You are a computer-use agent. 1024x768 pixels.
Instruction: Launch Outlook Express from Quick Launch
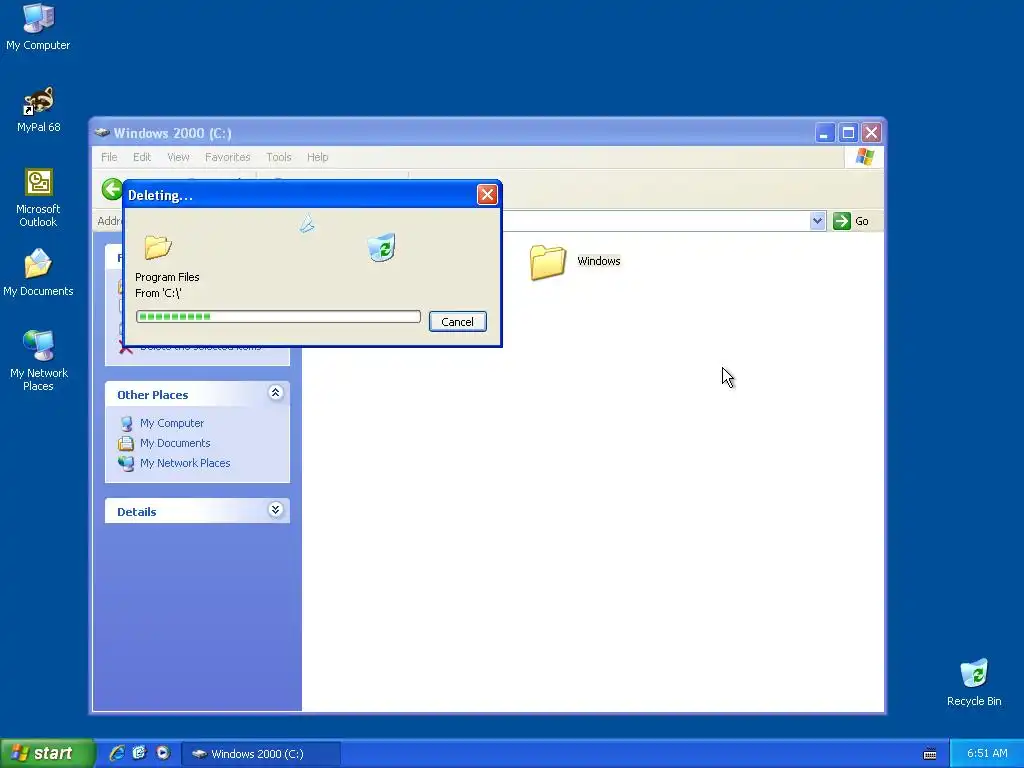[140, 753]
